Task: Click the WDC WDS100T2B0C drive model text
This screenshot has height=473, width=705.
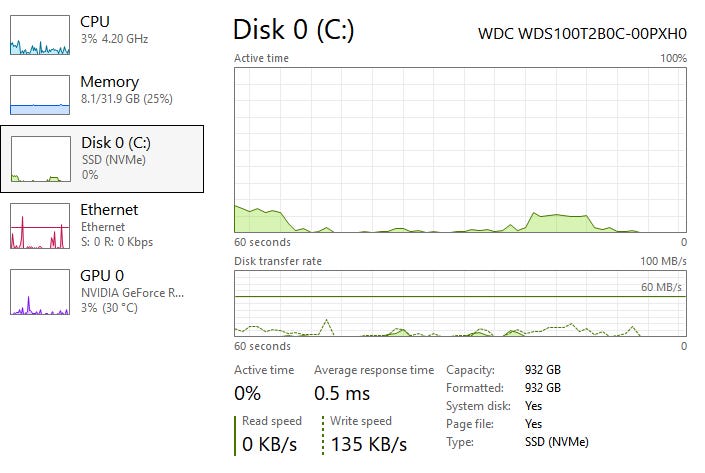Action: (583, 33)
